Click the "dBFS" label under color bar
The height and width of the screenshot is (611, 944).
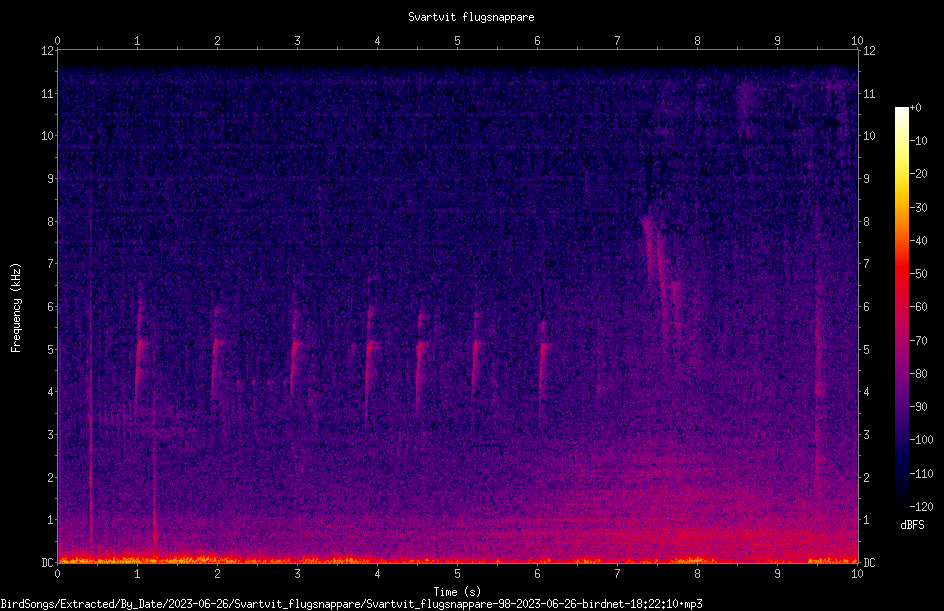[912, 525]
